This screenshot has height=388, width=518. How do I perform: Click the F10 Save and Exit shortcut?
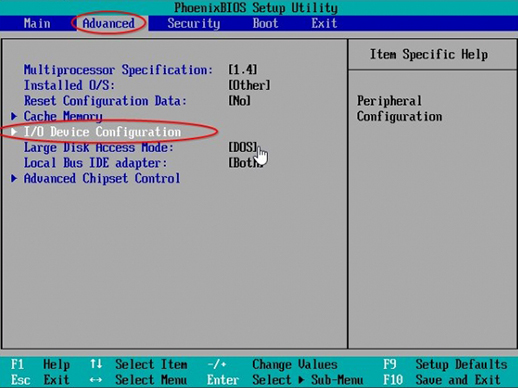(x=442, y=380)
